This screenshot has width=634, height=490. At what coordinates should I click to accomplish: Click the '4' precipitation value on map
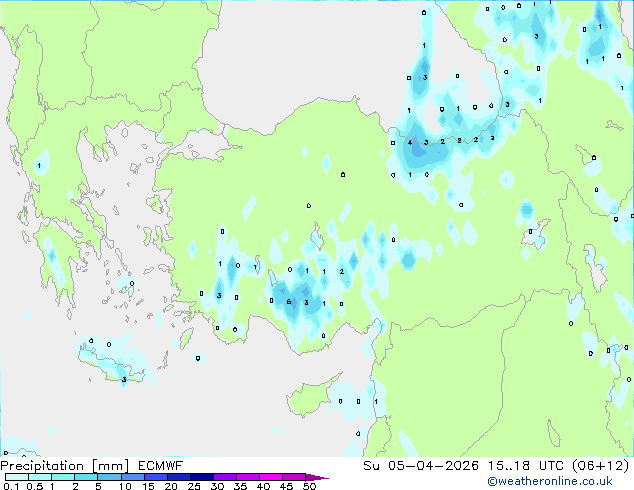410,142
